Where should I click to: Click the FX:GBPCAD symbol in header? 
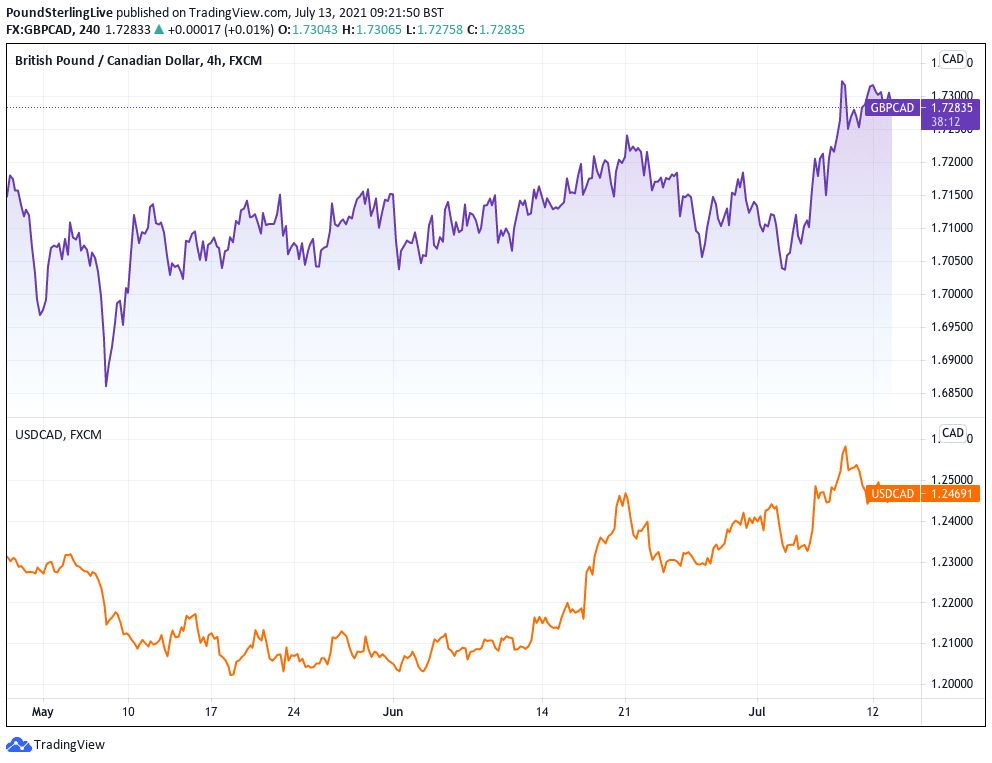tap(42, 30)
